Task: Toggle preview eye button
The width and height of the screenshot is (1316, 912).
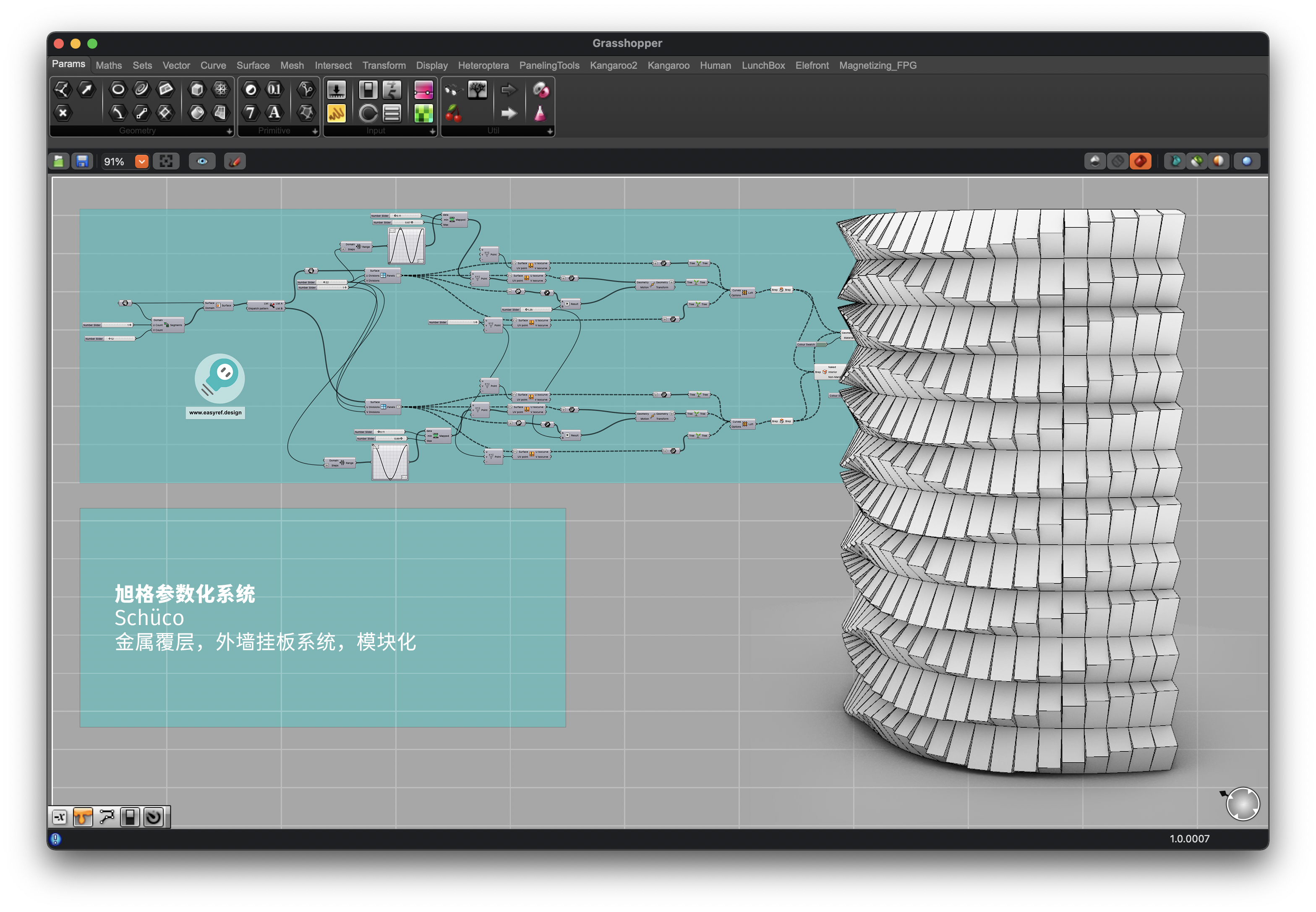Action: point(202,162)
